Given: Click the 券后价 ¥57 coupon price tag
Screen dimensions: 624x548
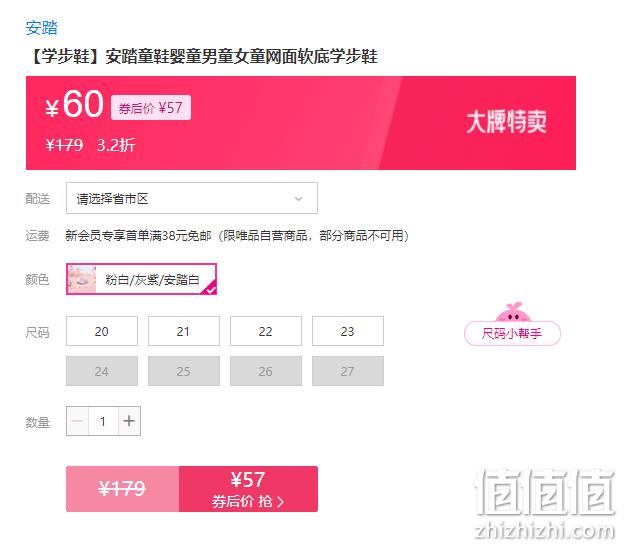Looking at the screenshot, I should tap(151, 108).
